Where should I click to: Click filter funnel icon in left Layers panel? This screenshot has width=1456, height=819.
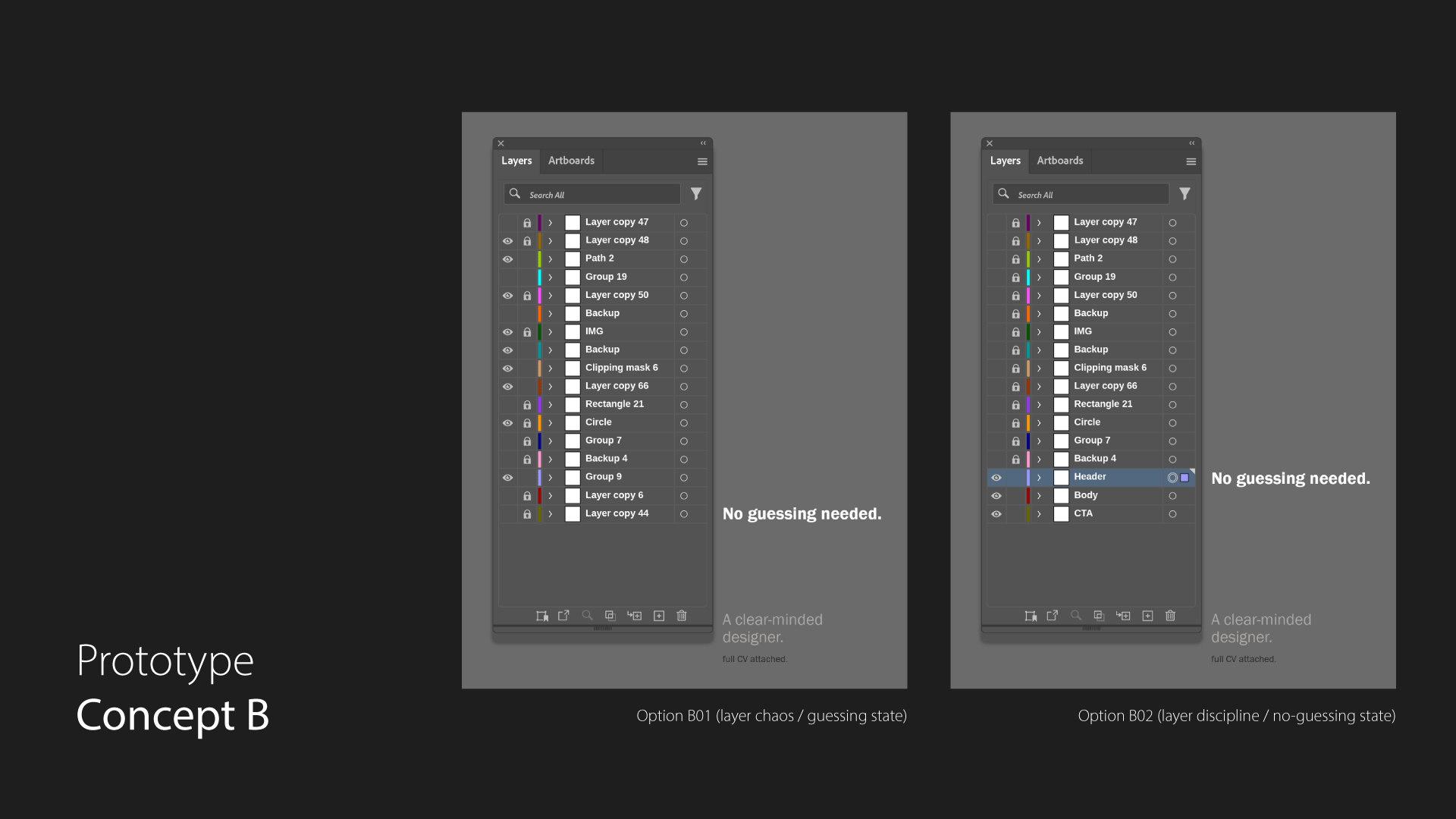pyautogui.click(x=696, y=194)
